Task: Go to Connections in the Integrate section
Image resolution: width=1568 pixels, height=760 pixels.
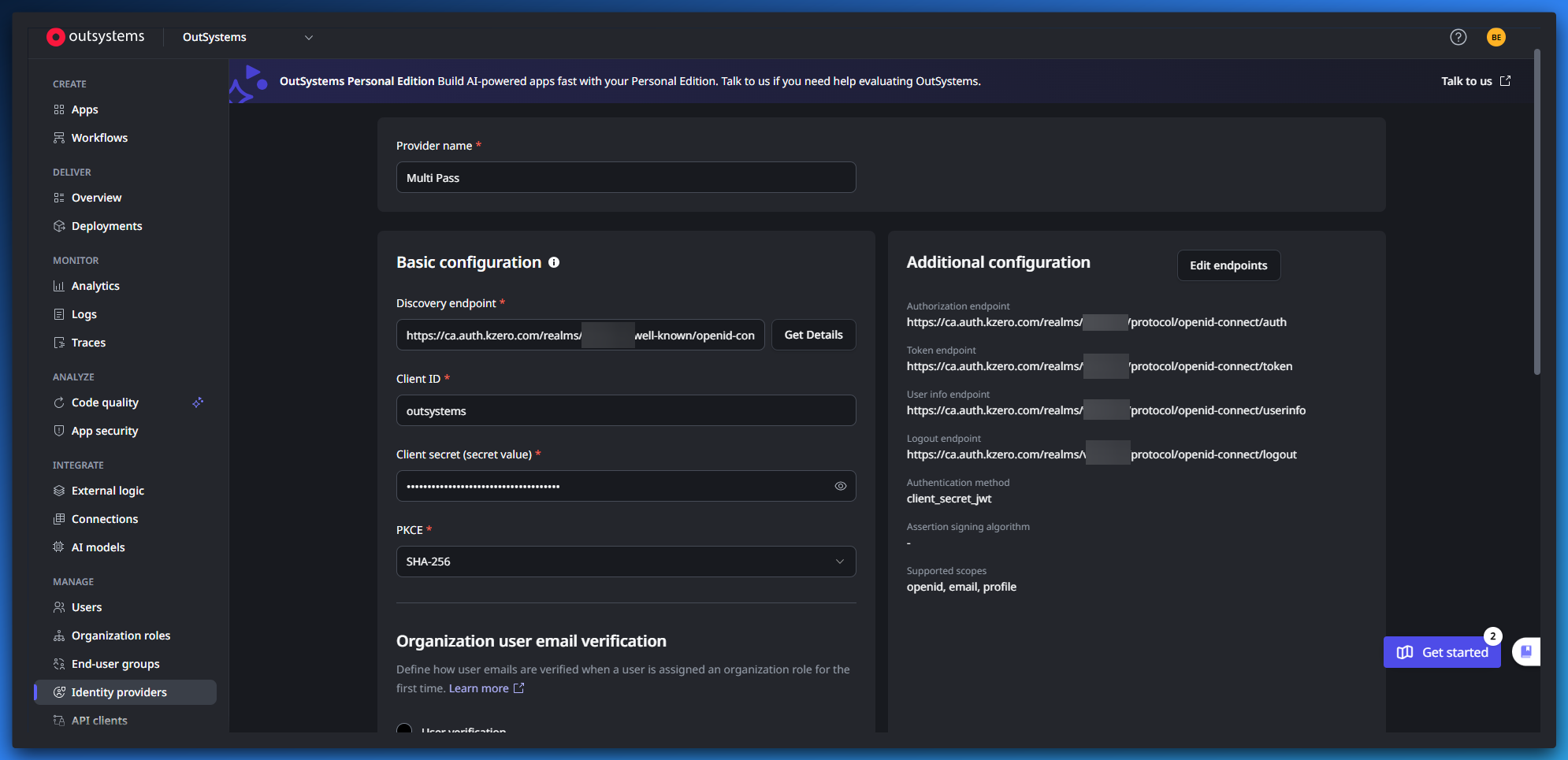Action: tap(104, 519)
